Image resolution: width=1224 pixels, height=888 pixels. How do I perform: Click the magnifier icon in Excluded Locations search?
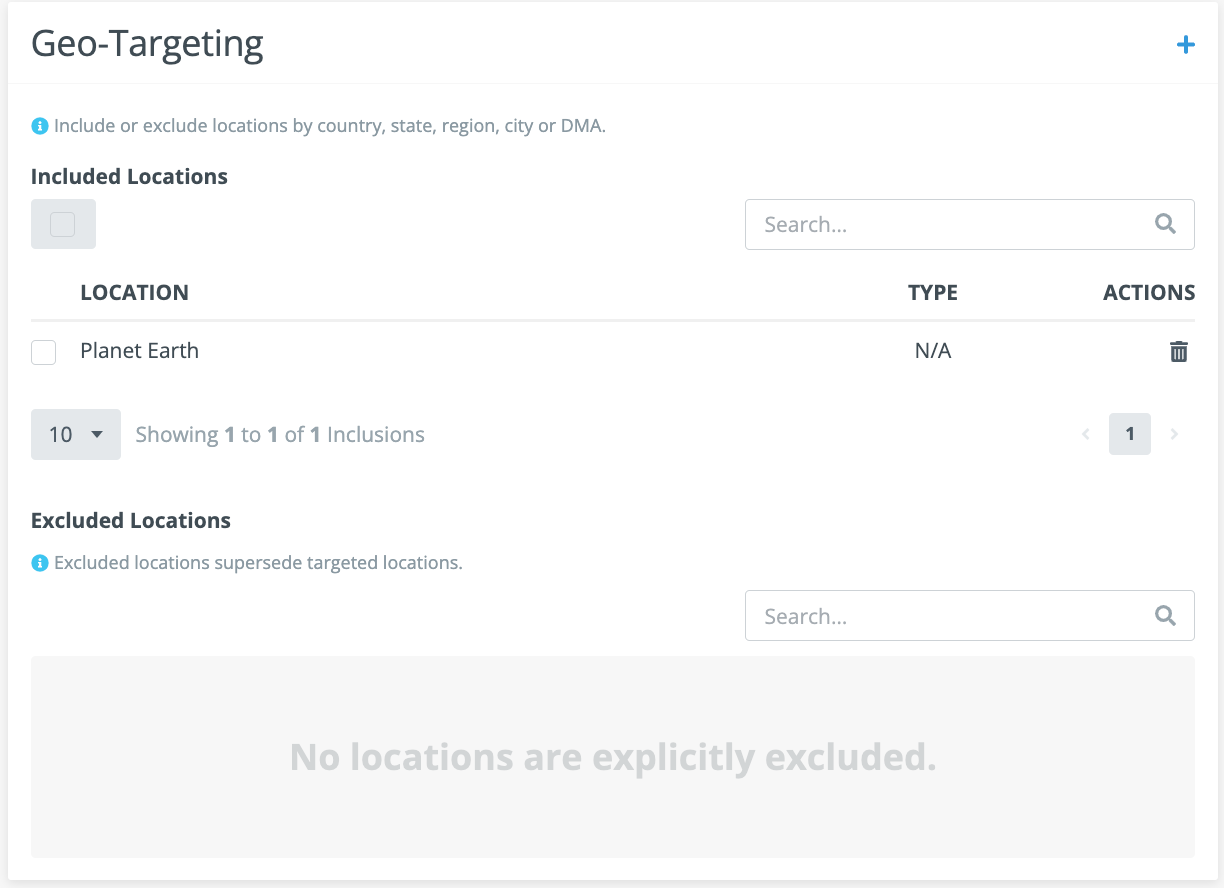pyautogui.click(x=1165, y=616)
